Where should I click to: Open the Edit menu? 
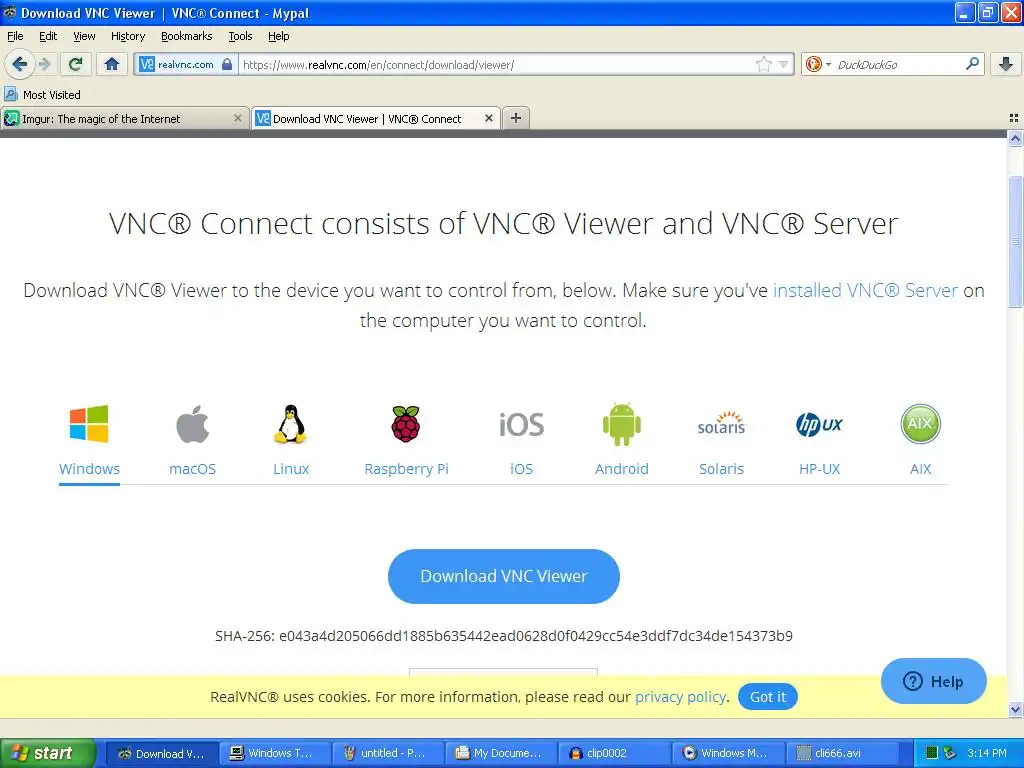[x=48, y=36]
